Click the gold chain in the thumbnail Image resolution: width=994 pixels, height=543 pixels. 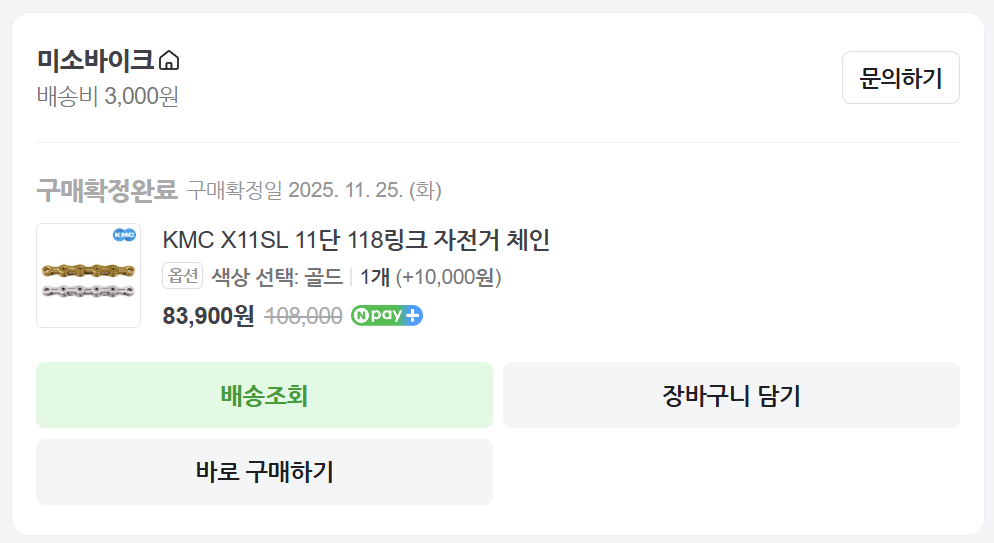[88, 270]
